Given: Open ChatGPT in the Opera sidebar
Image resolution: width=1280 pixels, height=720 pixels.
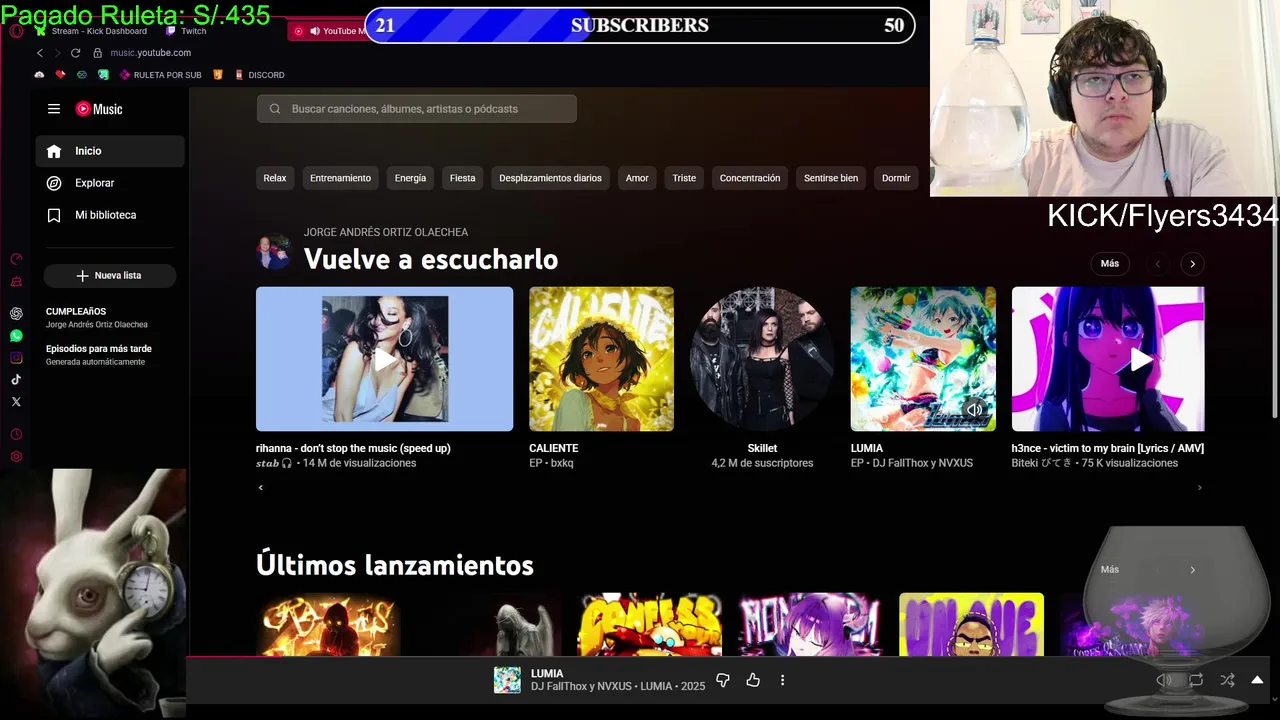Looking at the screenshot, I should click(16, 313).
